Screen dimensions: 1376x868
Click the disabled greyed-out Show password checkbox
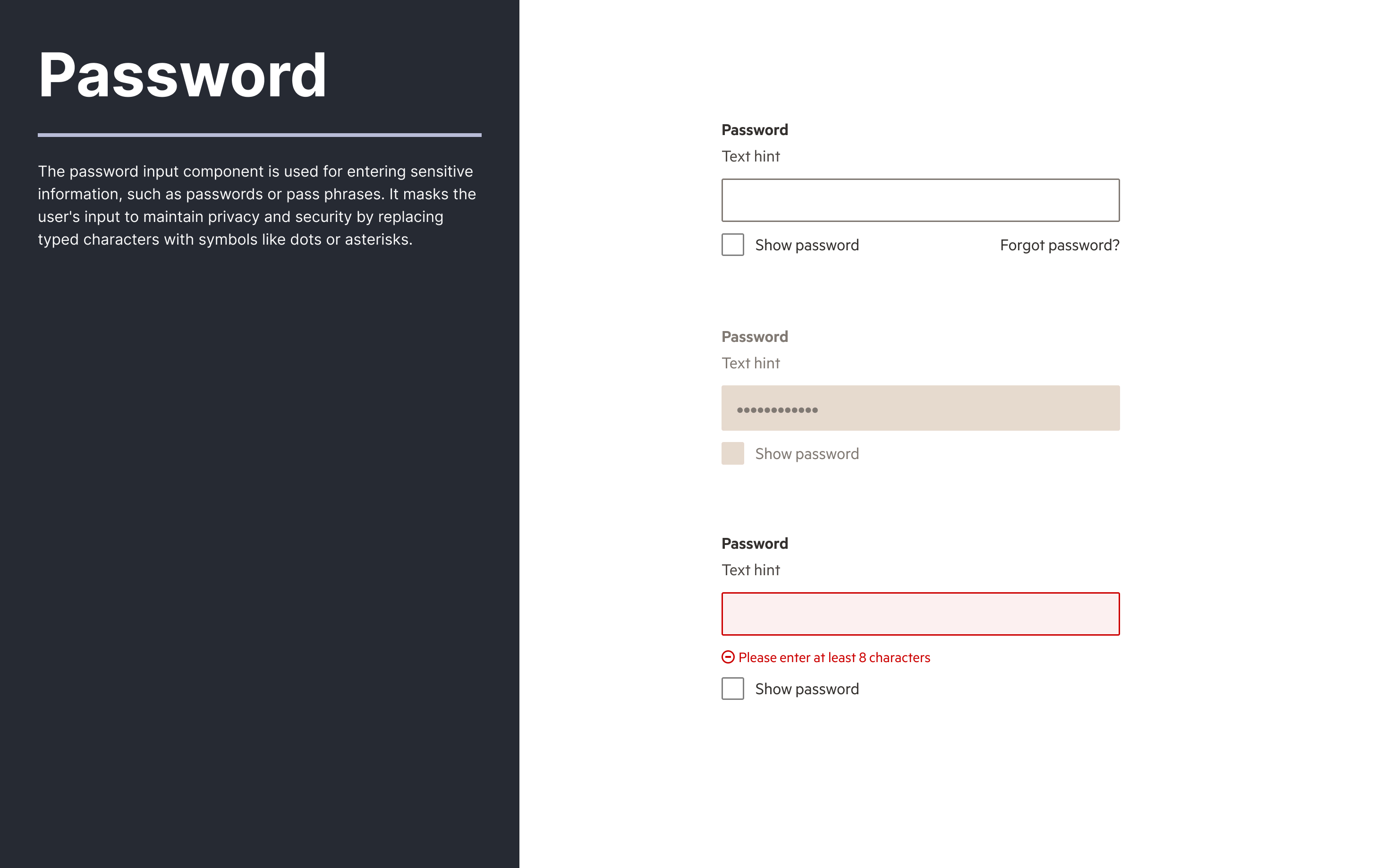(732, 453)
